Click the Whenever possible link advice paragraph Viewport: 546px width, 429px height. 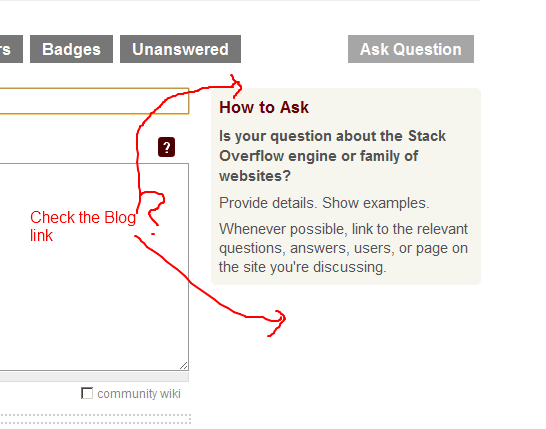click(343, 248)
